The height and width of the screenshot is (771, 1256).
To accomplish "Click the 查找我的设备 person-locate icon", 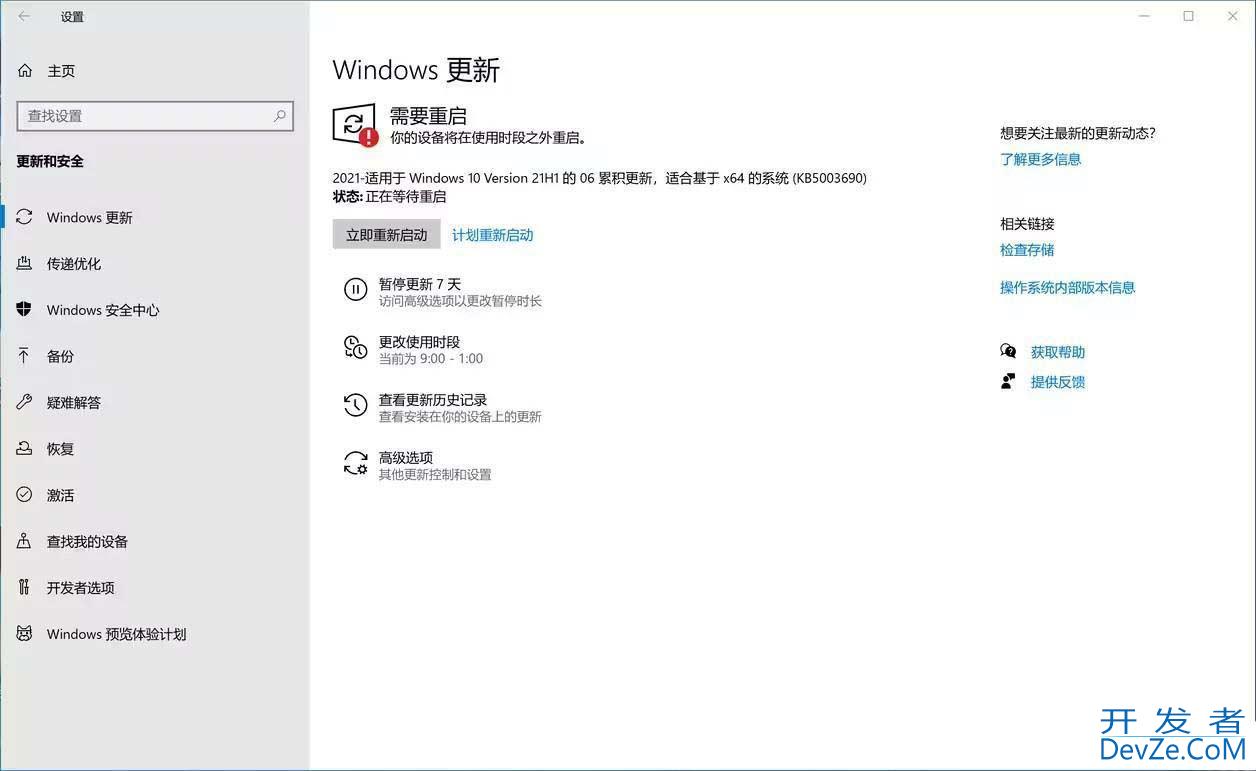I will (x=25, y=541).
